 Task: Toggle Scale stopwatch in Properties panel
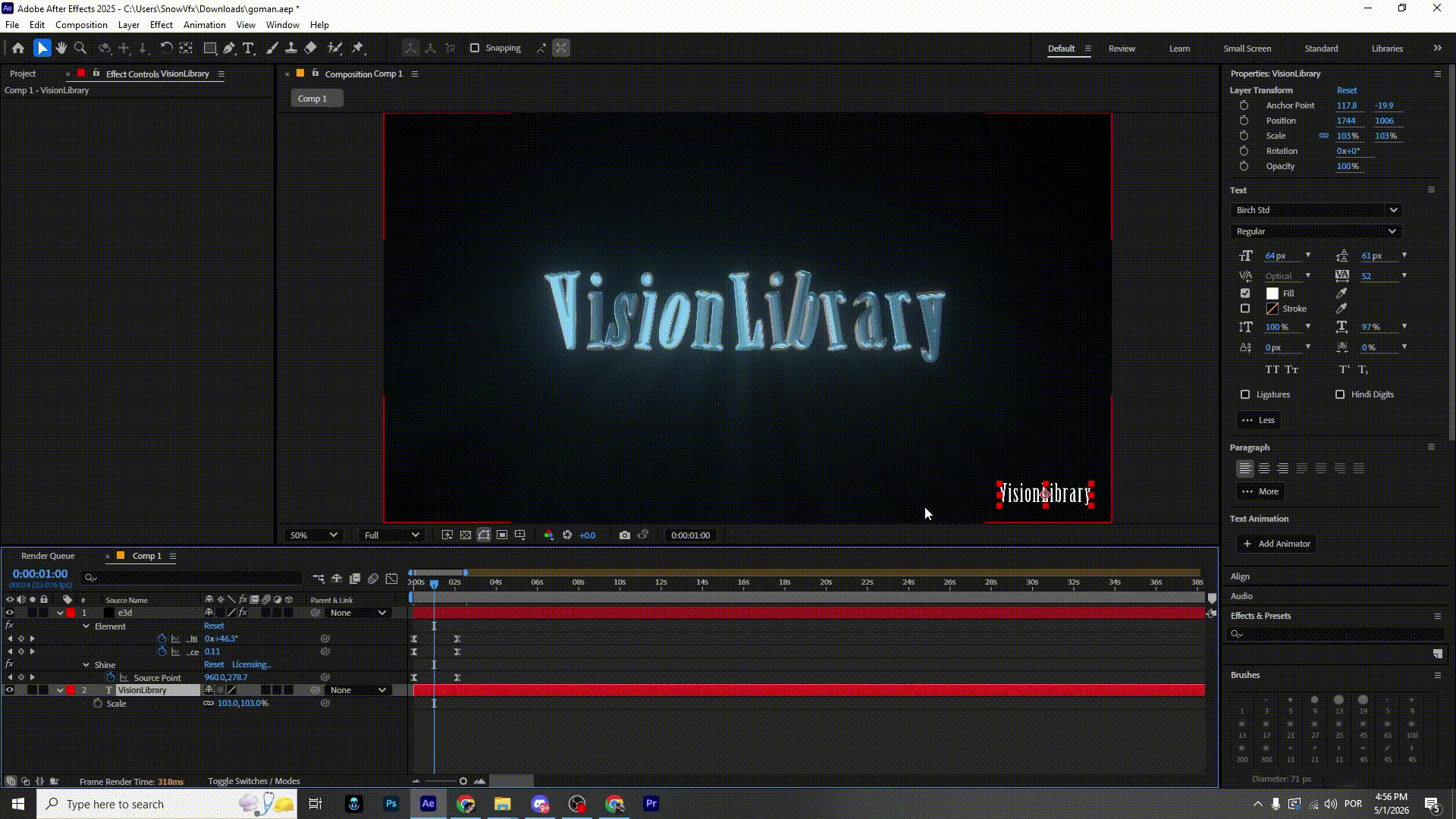pos(1244,136)
